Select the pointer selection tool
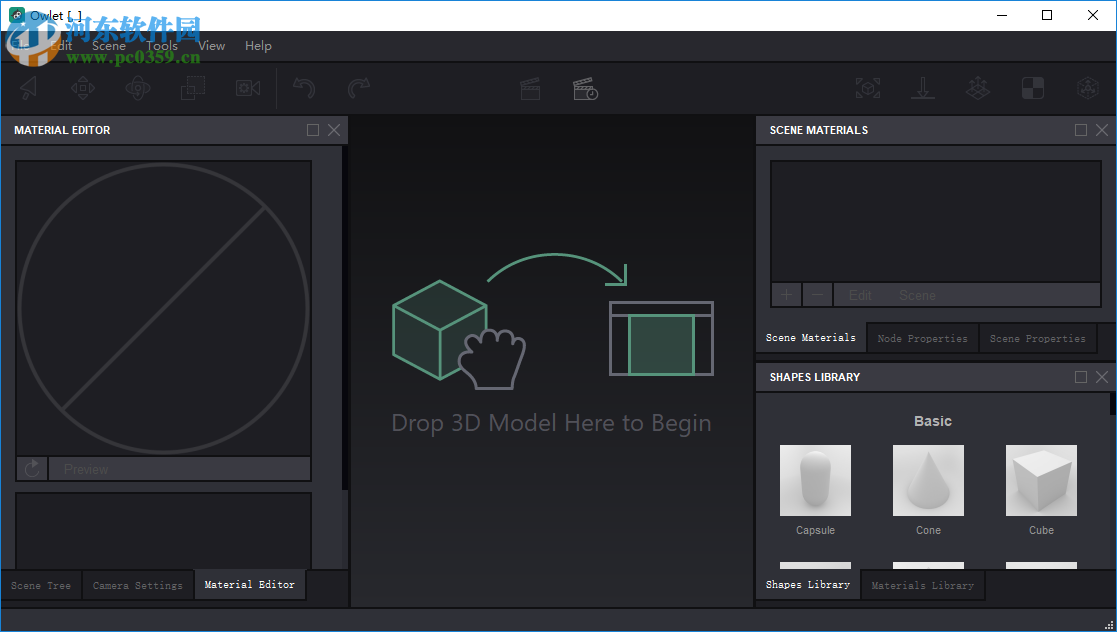Viewport: 1117px width, 632px height. 28,88
